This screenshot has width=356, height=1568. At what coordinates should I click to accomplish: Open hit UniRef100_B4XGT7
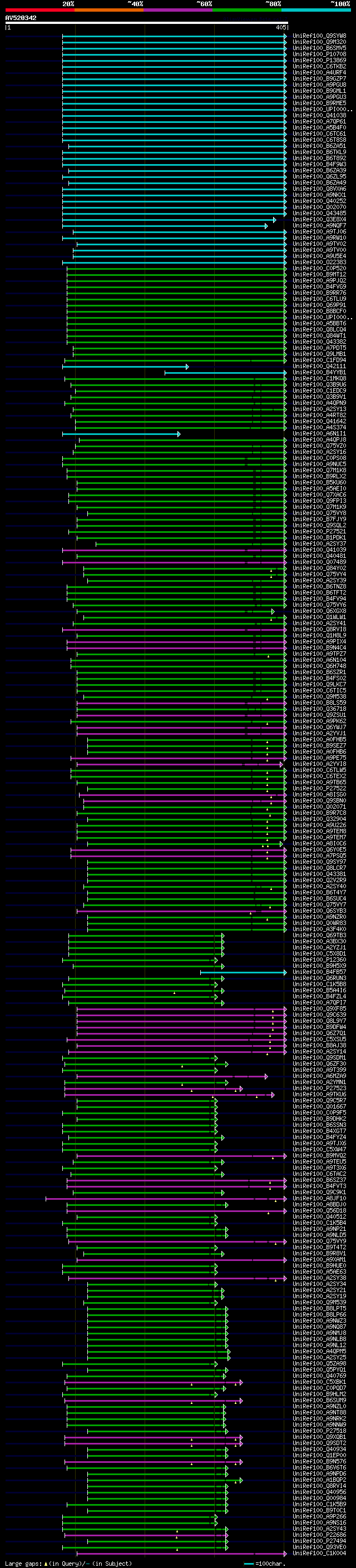click(x=319, y=1131)
